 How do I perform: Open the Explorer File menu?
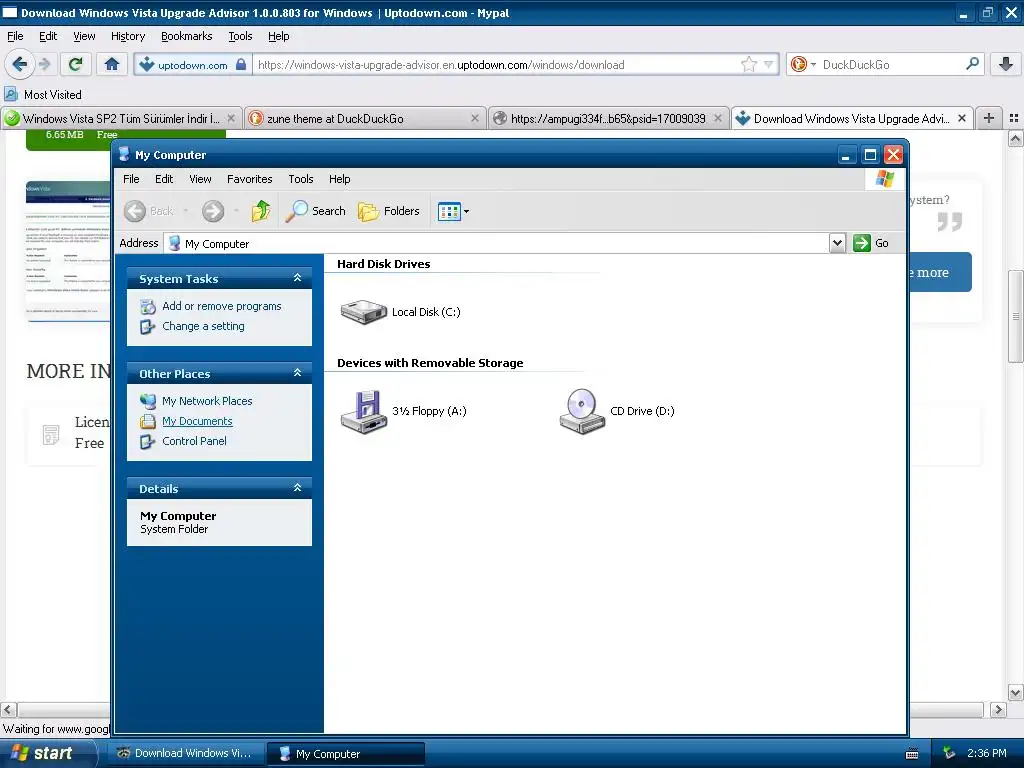[x=131, y=179]
